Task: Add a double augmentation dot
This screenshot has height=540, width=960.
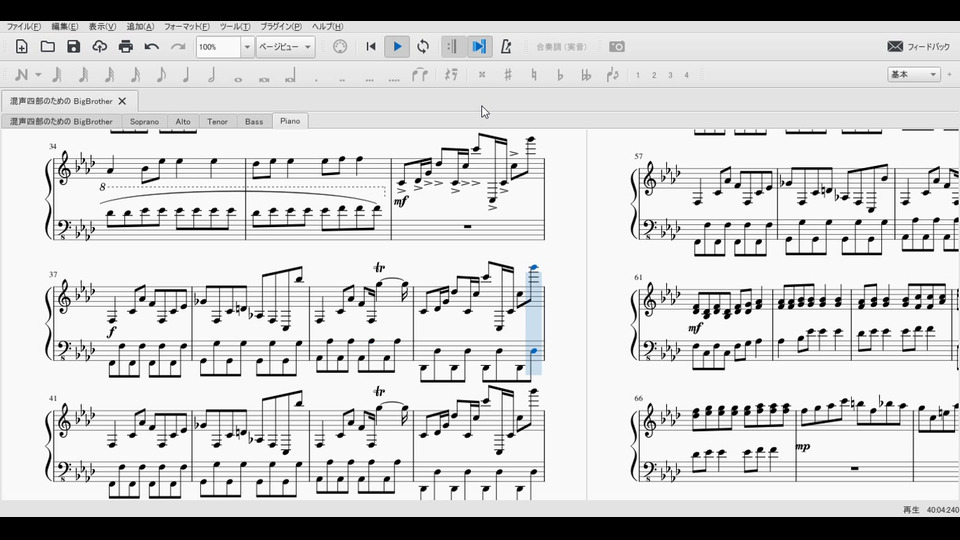Action: pyautogui.click(x=342, y=79)
